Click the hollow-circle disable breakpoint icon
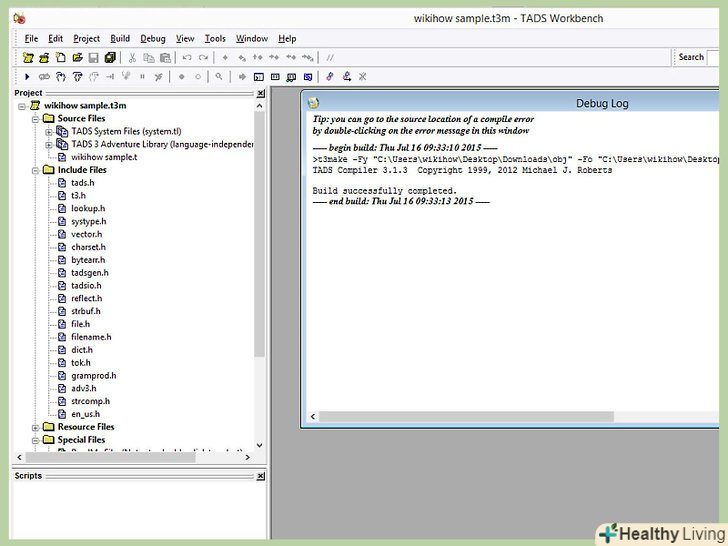 coord(198,77)
